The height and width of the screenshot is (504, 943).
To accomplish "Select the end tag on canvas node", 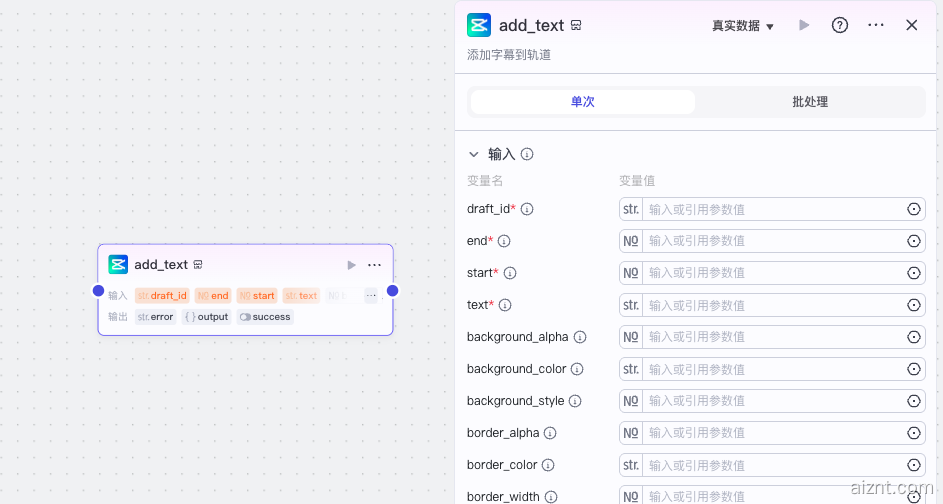I will pos(213,296).
